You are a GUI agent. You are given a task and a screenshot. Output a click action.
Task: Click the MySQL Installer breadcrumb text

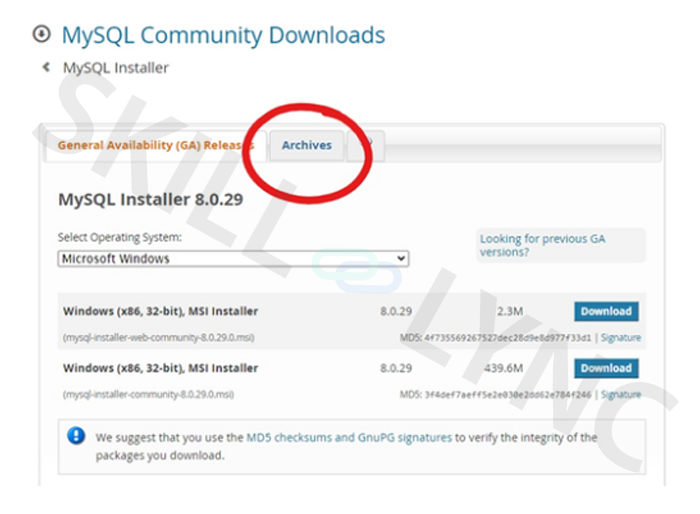tap(116, 68)
